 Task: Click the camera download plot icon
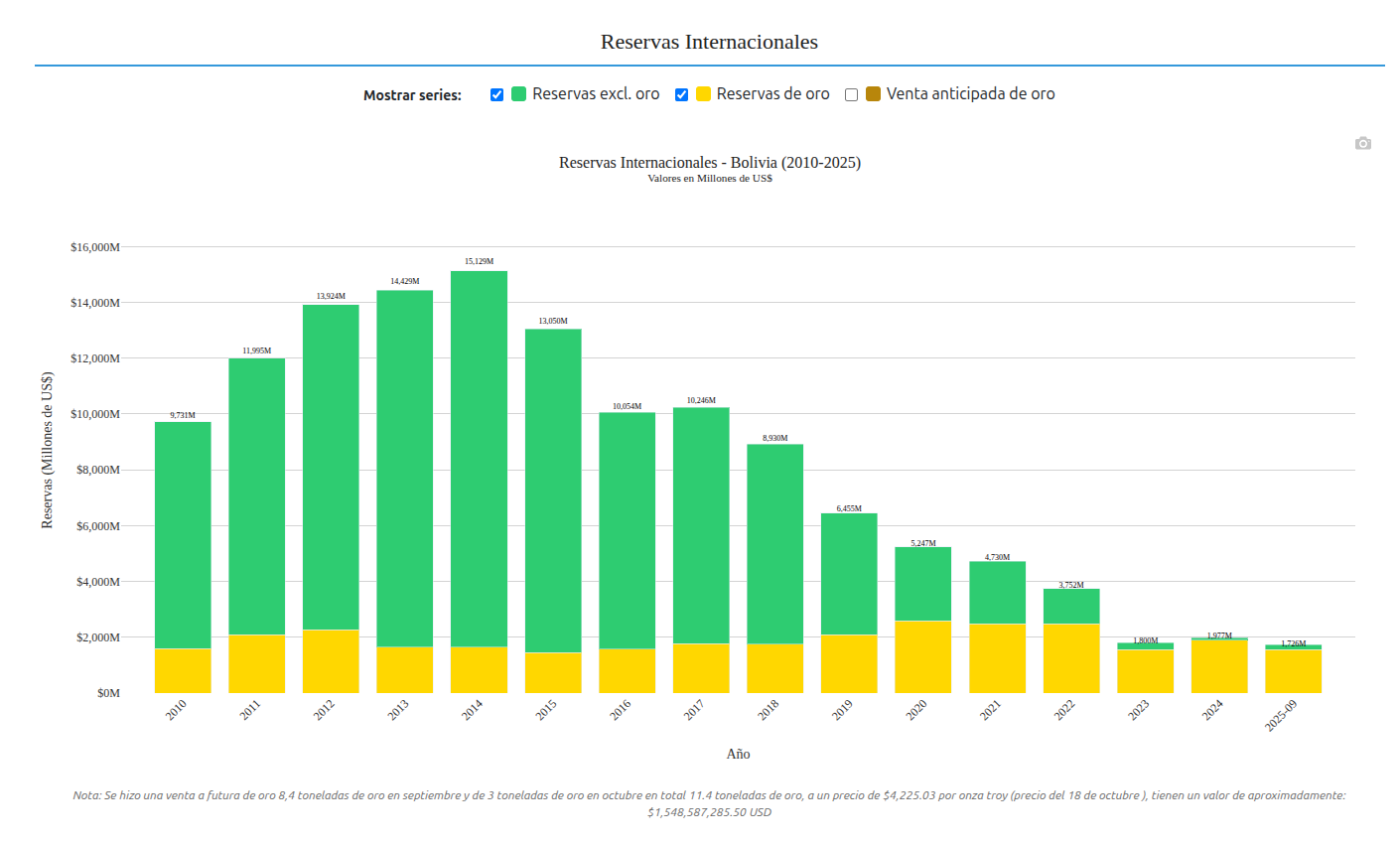pyautogui.click(x=1362, y=144)
